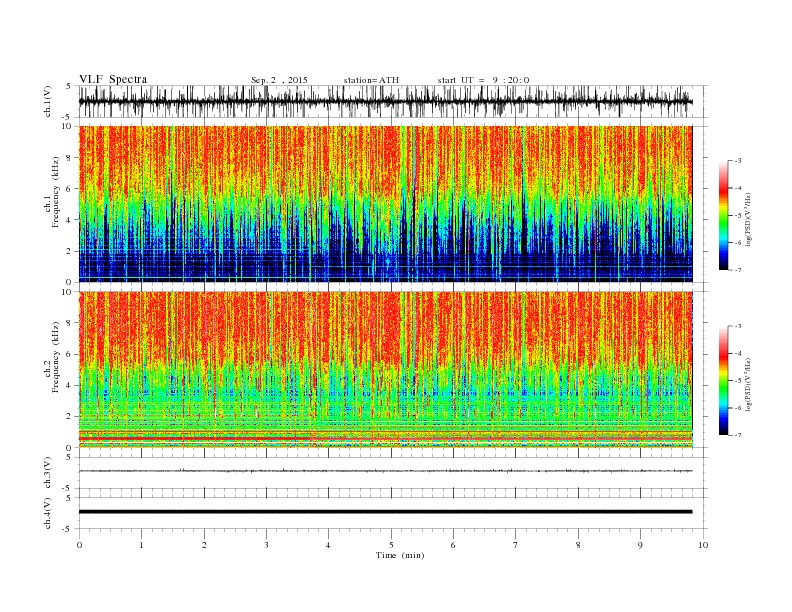Screen dimensions: 792x612
Task: Click the thick ch.4 waveform trace
Action: click(x=386, y=512)
